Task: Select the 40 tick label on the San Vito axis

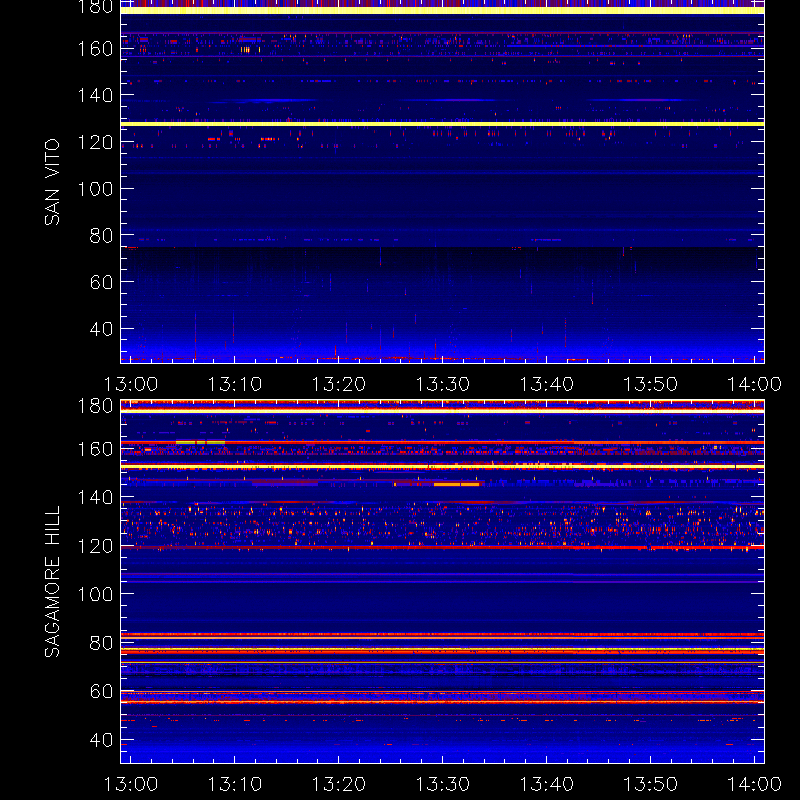Action: pos(101,329)
